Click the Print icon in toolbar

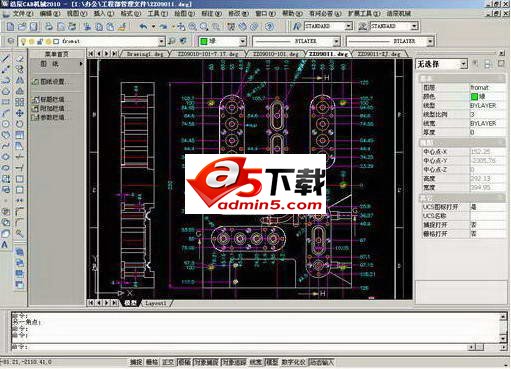49,26
